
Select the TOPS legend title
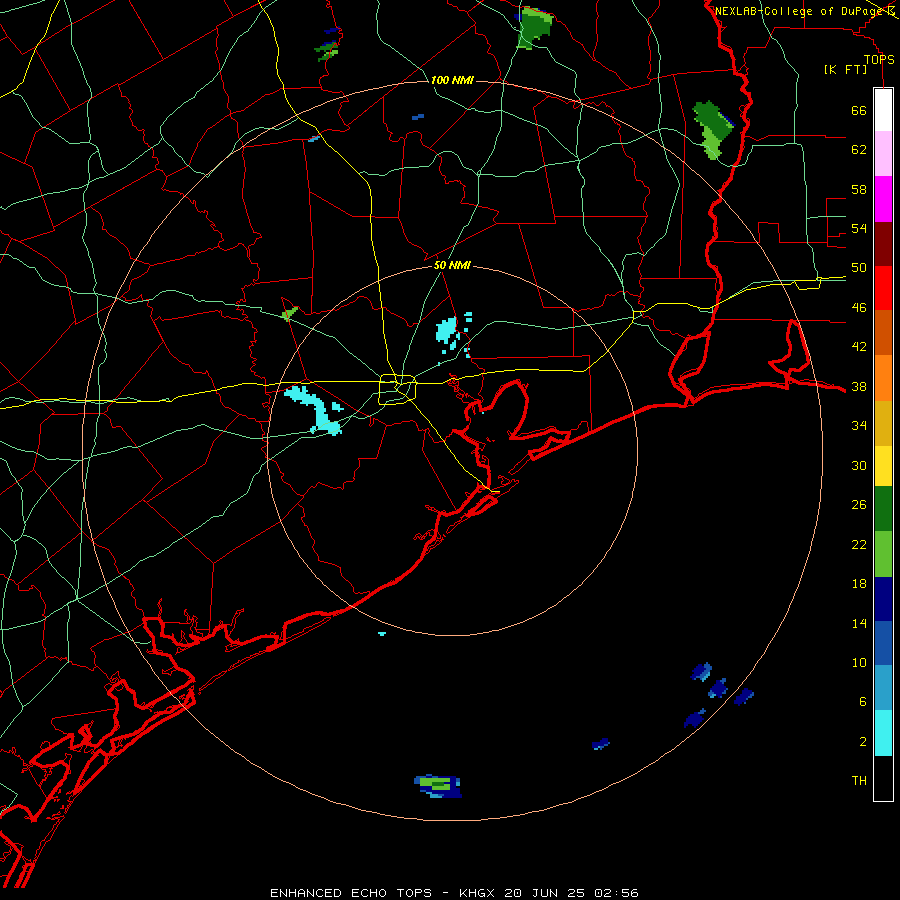pyautogui.click(x=879, y=60)
